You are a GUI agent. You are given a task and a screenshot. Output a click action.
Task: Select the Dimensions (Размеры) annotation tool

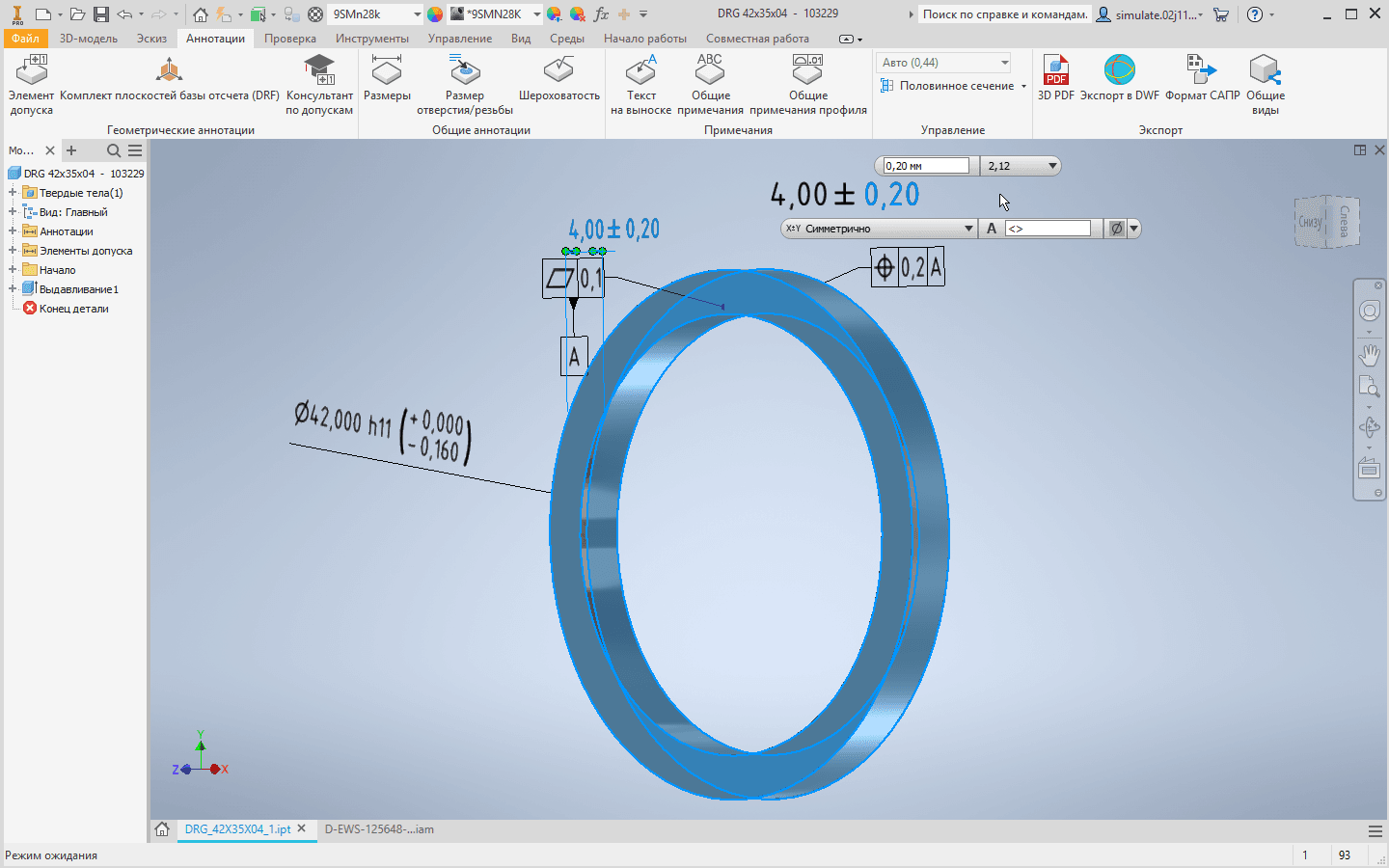pyautogui.click(x=387, y=78)
